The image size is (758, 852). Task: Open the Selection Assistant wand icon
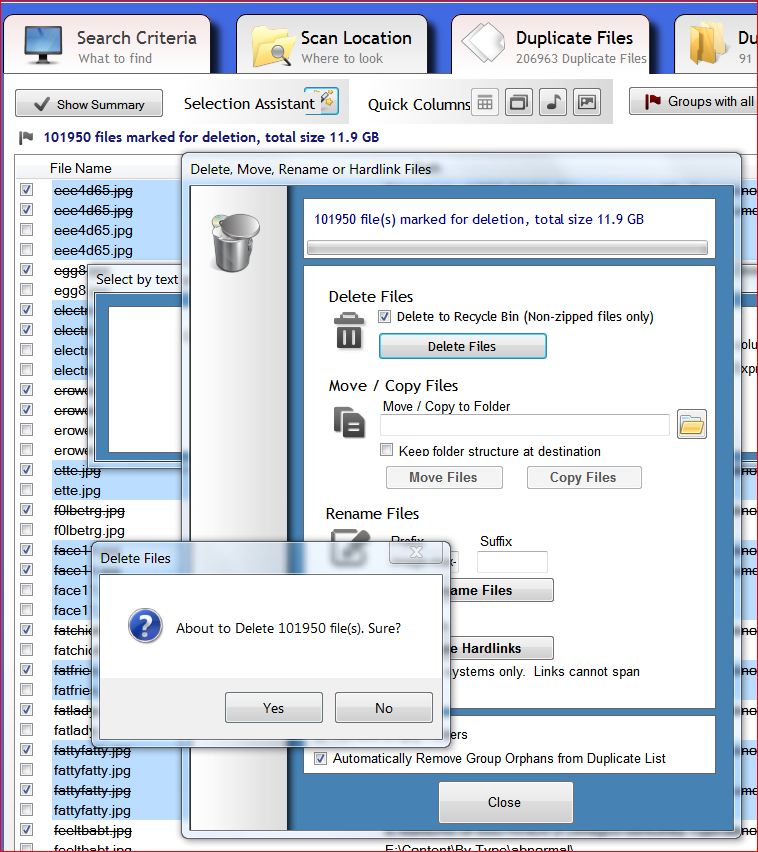(x=328, y=102)
